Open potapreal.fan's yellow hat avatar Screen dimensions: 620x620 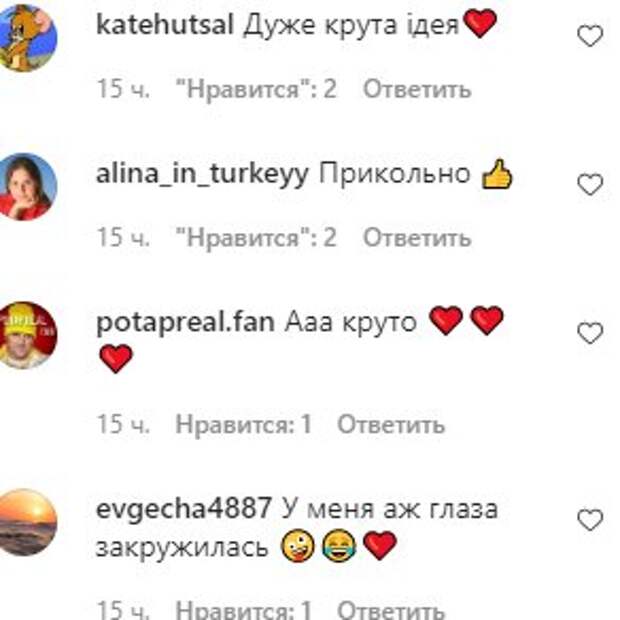[26, 335]
